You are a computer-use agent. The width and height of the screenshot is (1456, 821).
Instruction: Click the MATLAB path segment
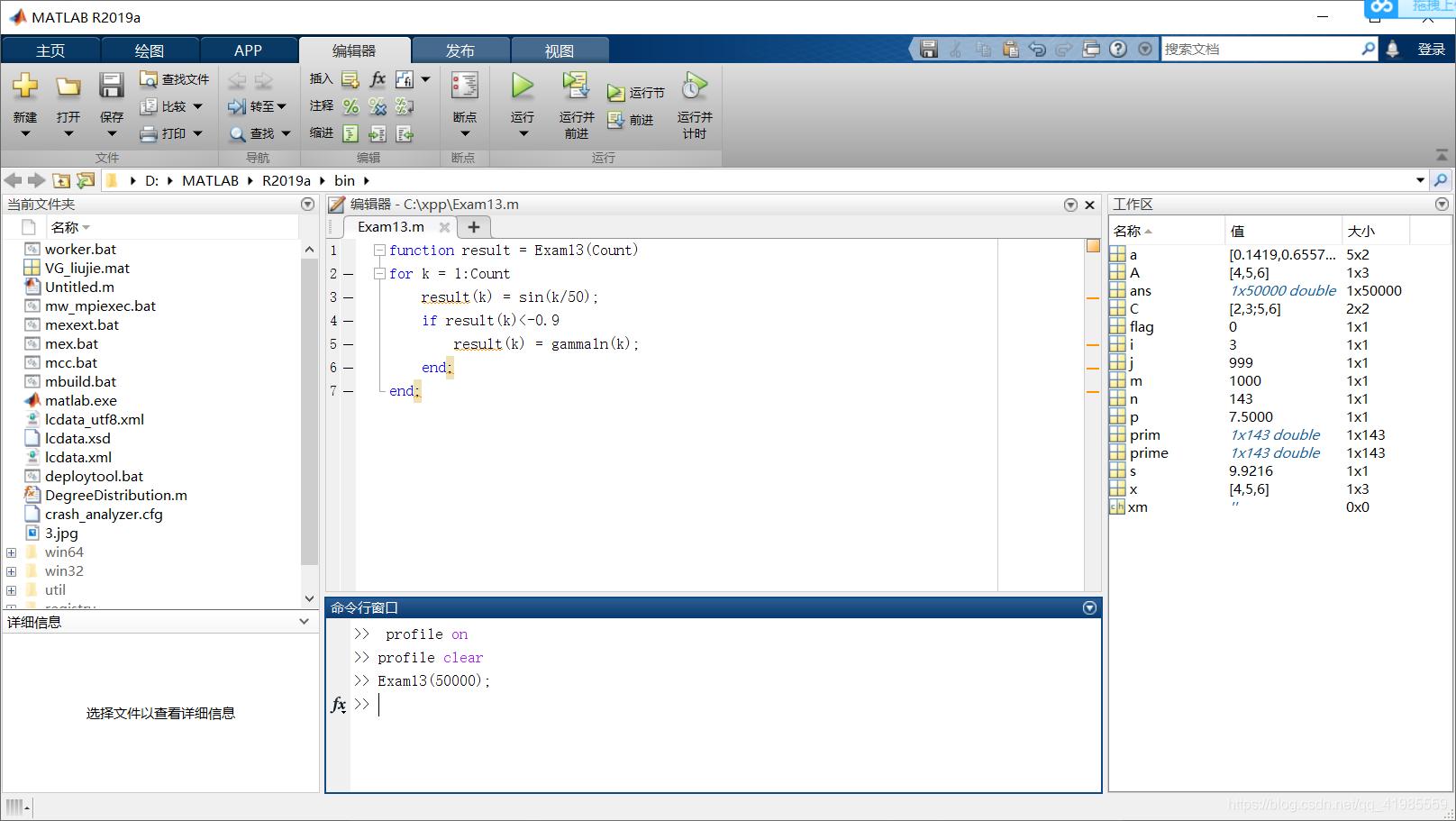[210, 180]
